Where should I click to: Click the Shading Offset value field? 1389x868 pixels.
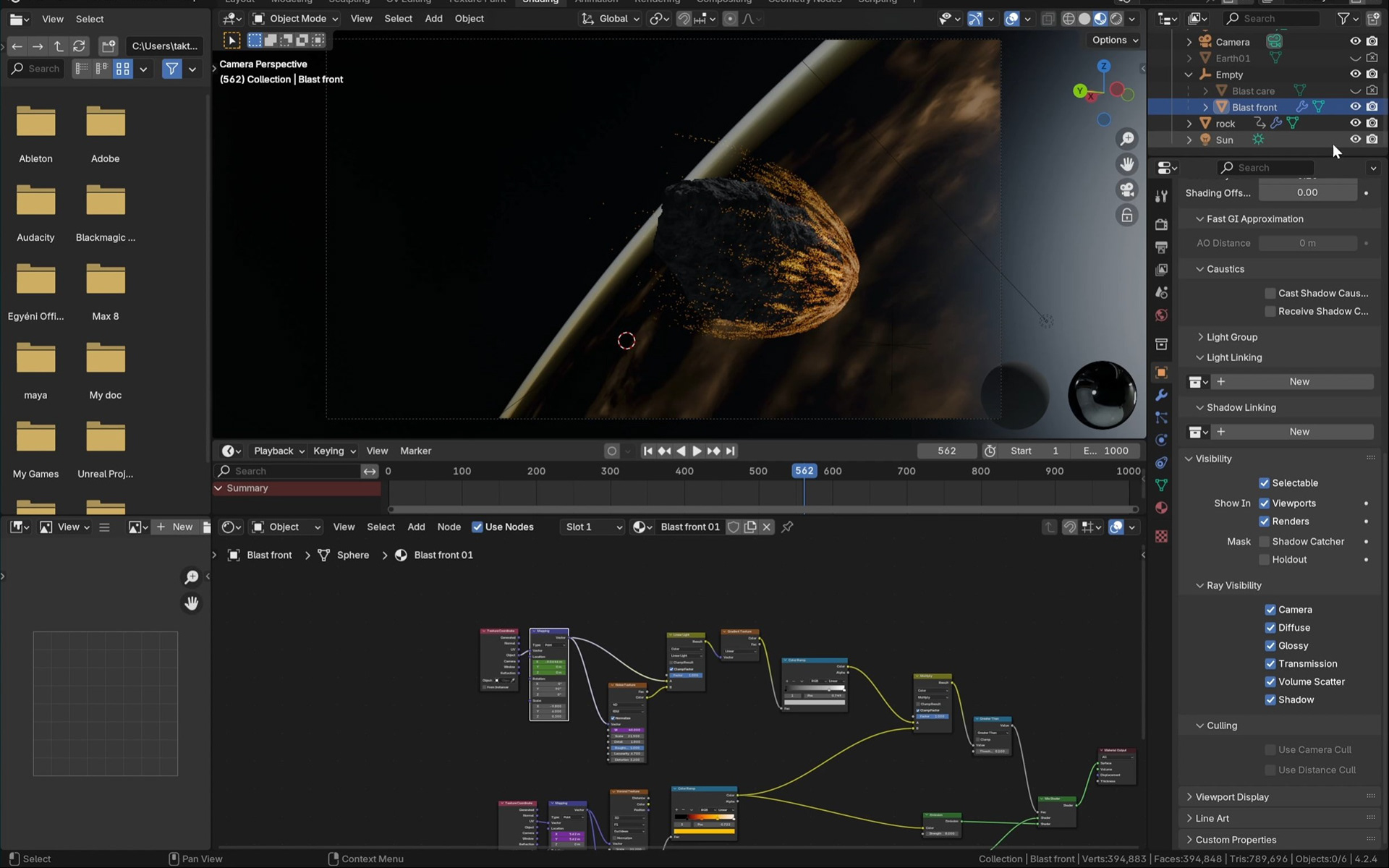click(x=1307, y=192)
